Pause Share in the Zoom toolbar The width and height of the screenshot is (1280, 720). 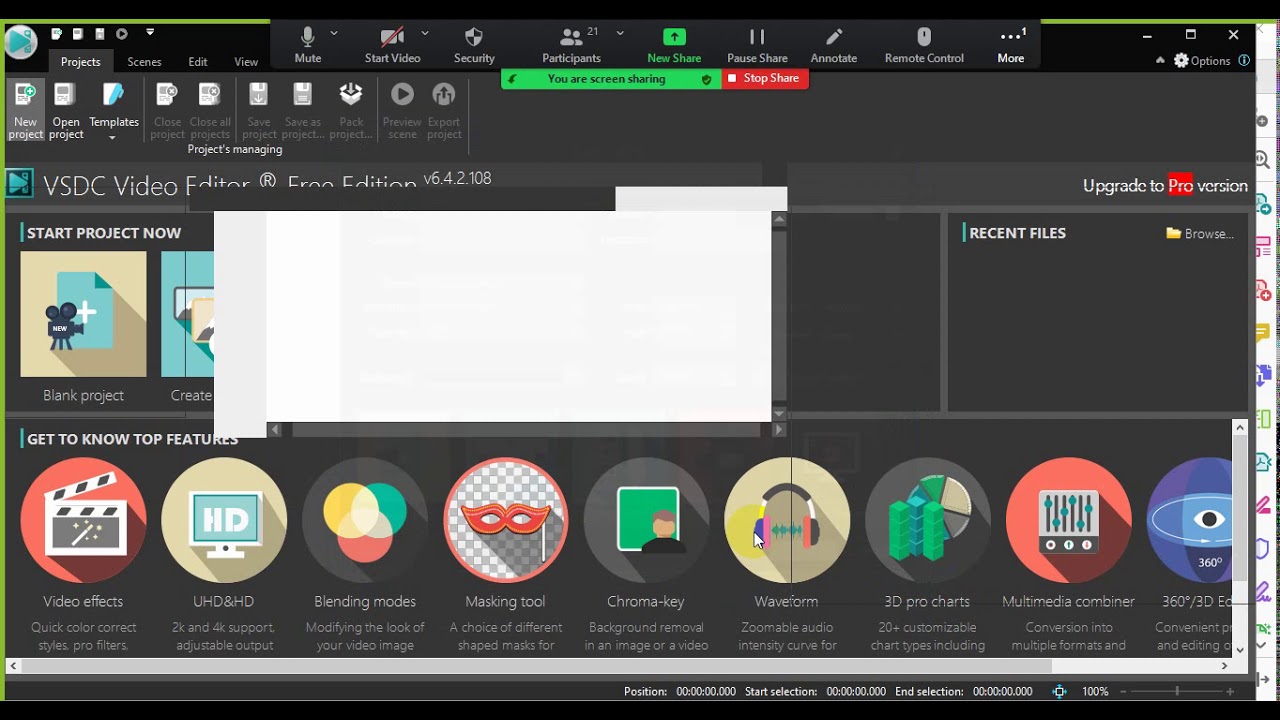pos(757,45)
